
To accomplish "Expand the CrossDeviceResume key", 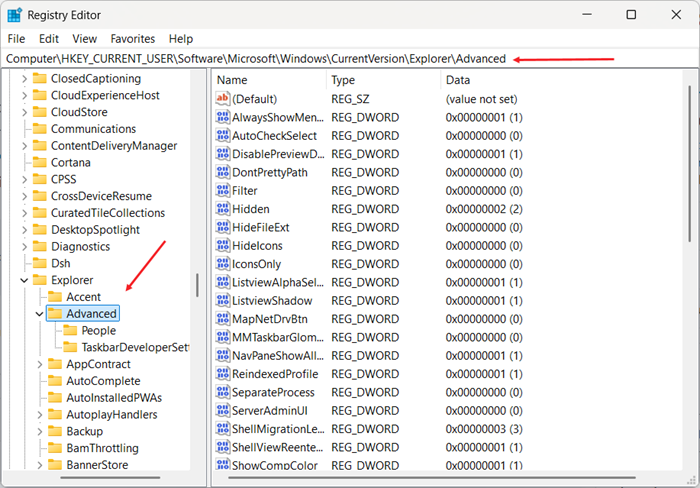I will [25, 196].
